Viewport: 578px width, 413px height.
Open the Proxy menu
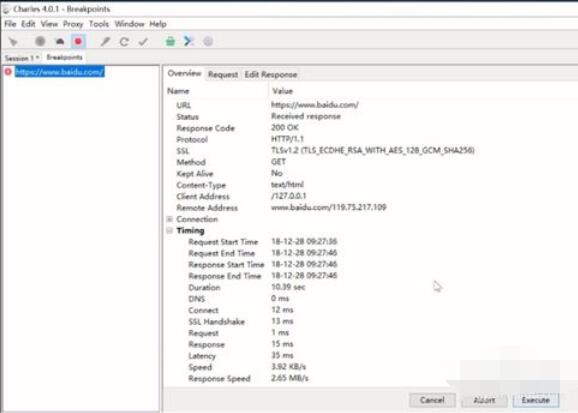(x=73, y=24)
